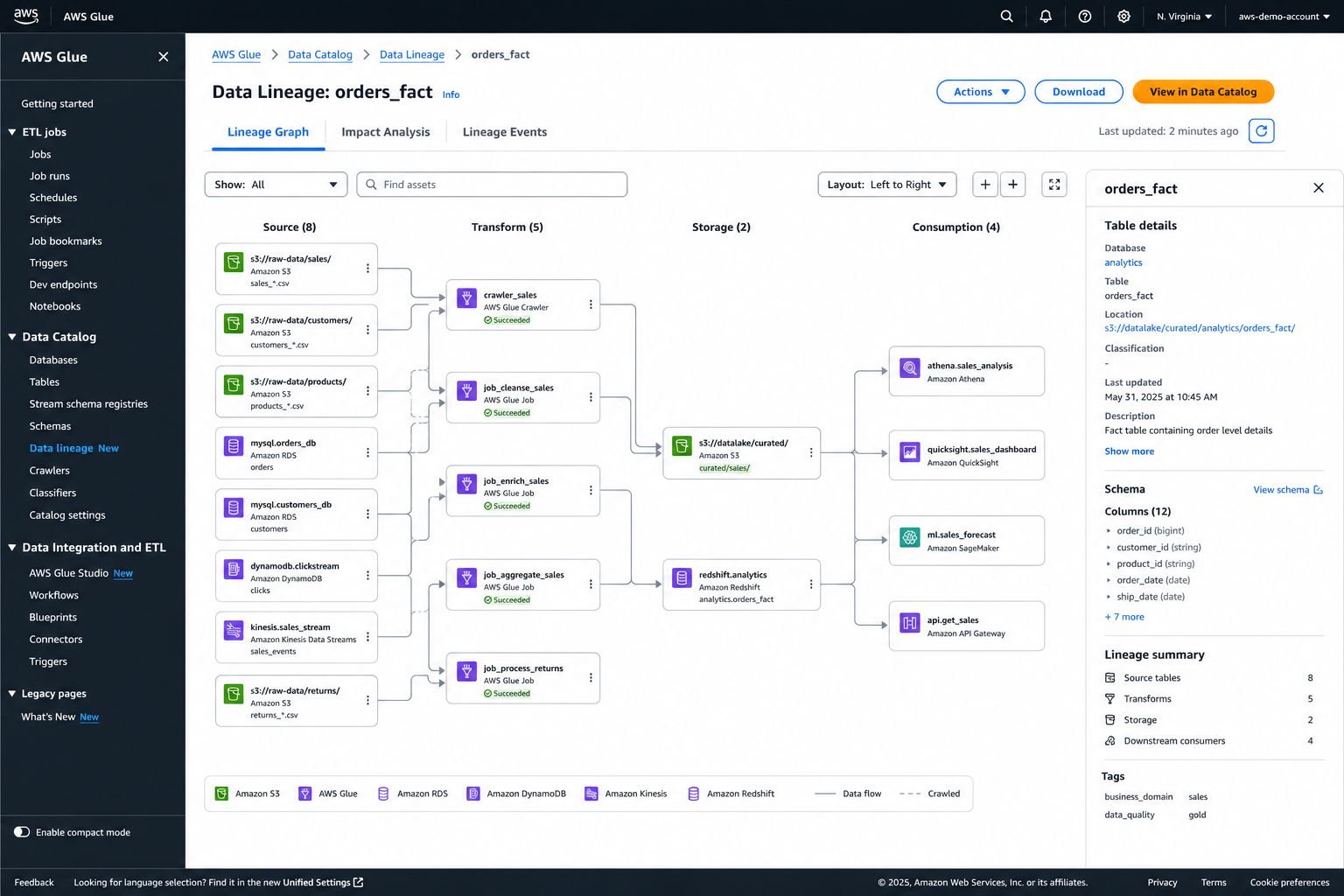Show + 7 more columns
Screen dimensions: 1344x896
point(1124,617)
